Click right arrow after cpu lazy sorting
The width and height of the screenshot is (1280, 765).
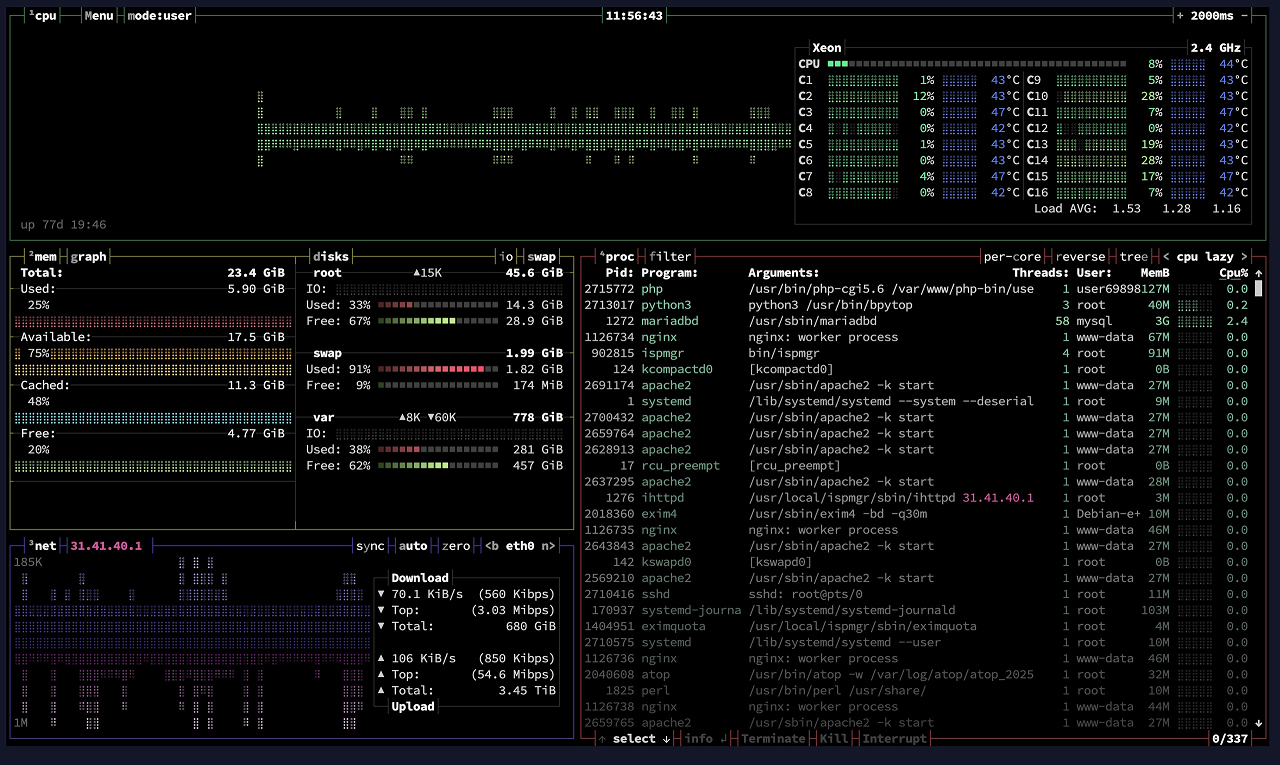tap(1244, 257)
